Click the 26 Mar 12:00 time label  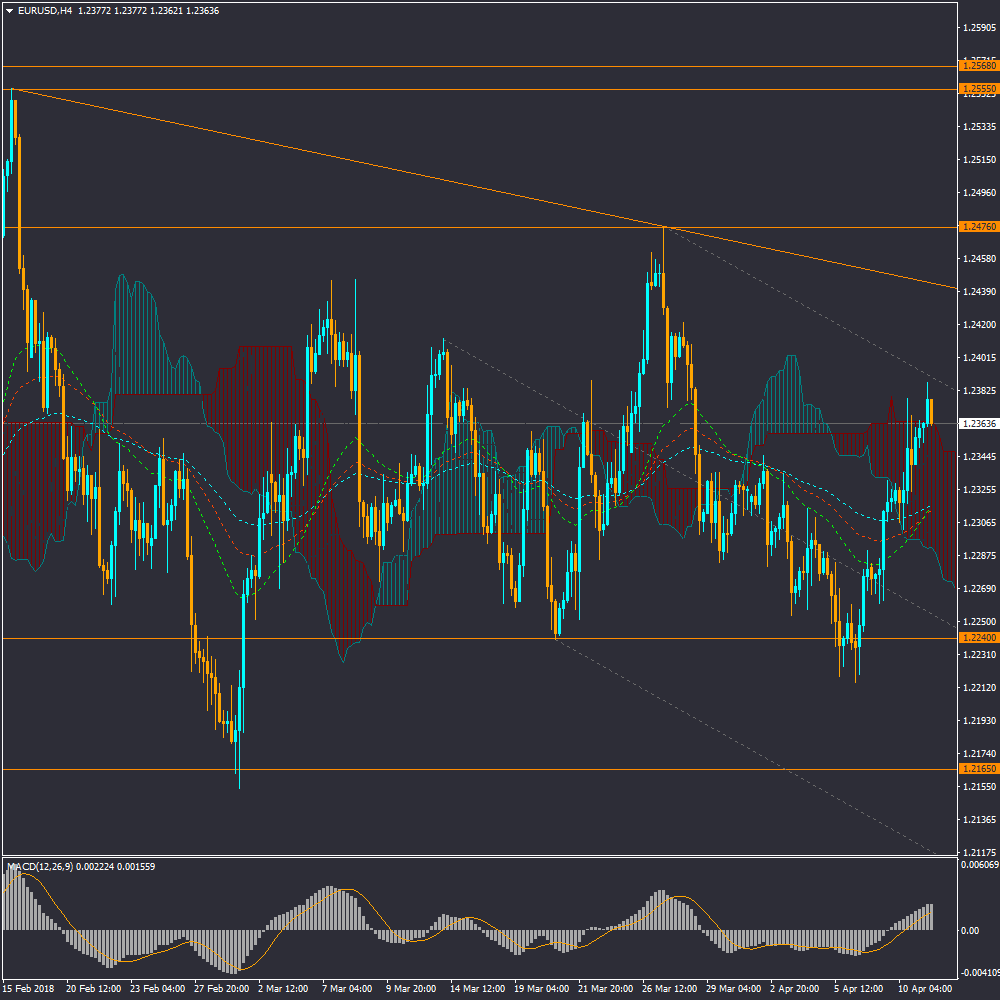[668, 988]
